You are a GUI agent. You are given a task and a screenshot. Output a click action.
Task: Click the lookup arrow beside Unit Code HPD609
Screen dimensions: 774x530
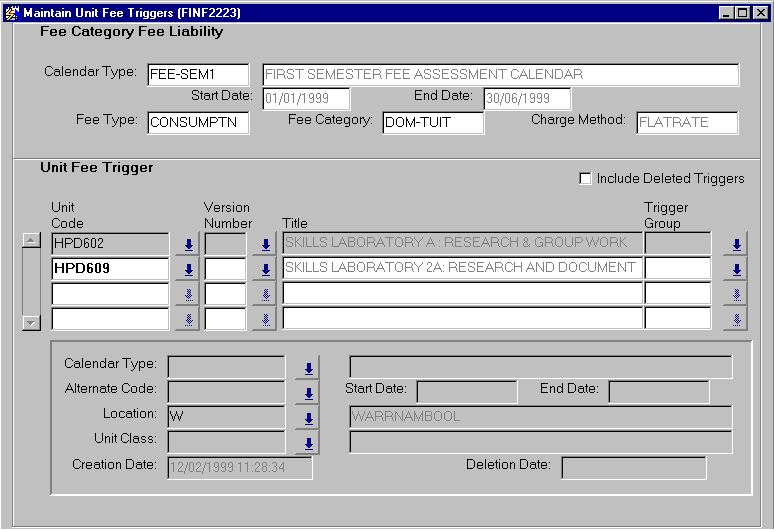[187, 269]
